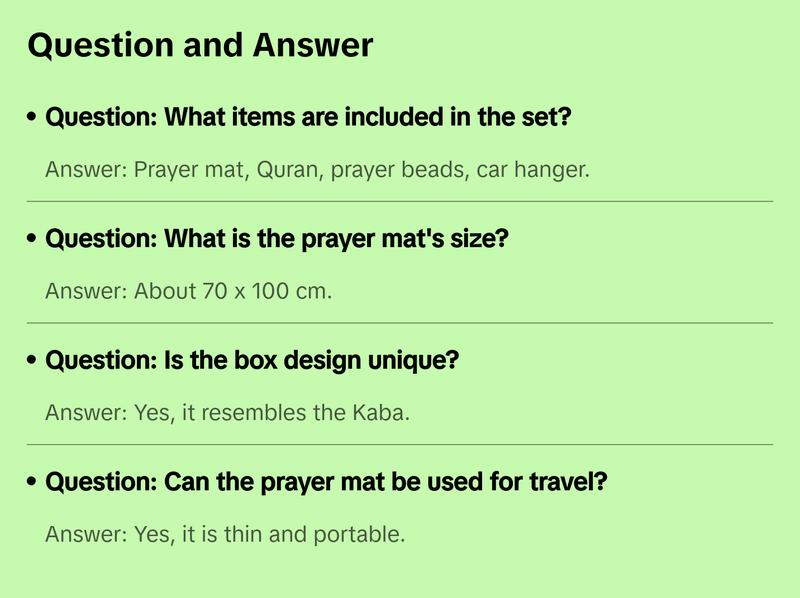The width and height of the screenshot is (800, 598).
Task: Expand the box design unique question
Action: pyautogui.click(x=252, y=361)
